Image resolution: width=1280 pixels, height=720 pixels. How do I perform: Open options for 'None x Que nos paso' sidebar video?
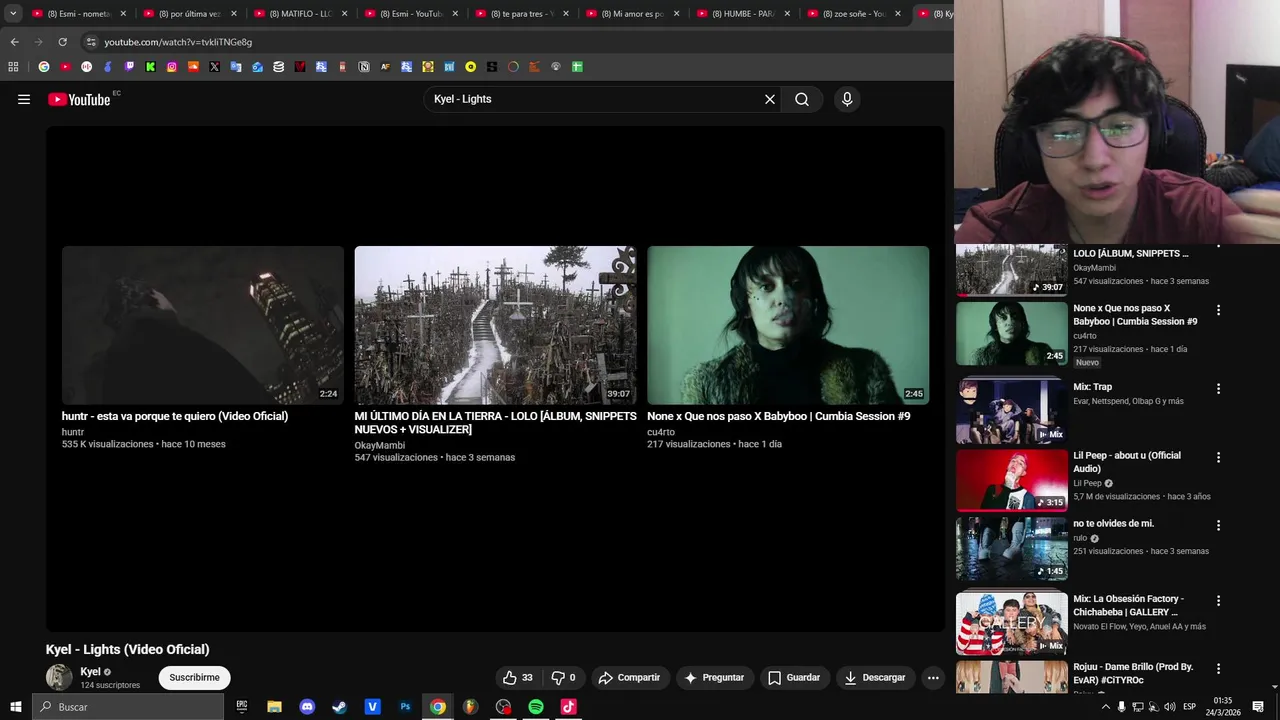point(1218,310)
